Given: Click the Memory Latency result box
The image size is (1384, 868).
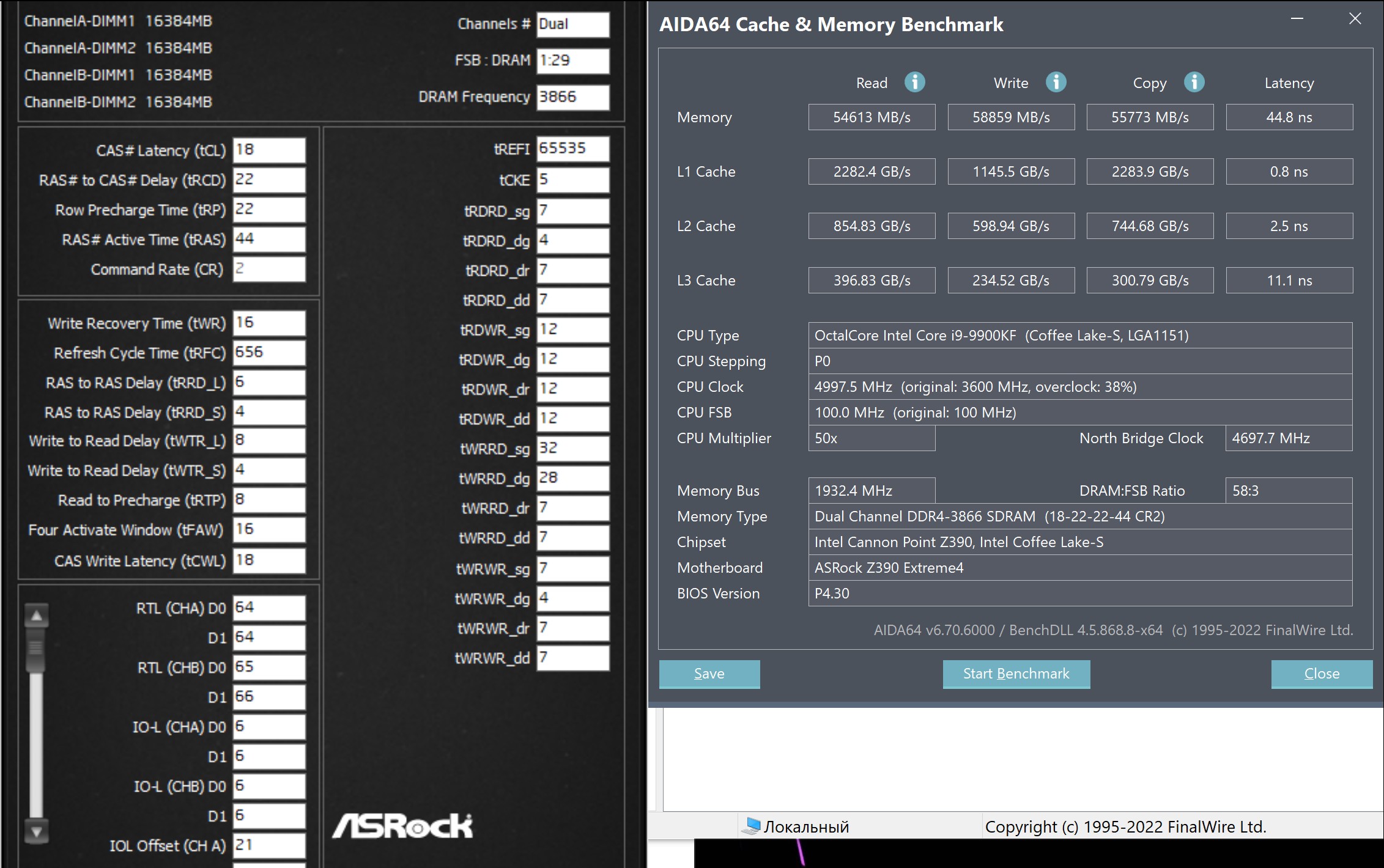Looking at the screenshot, I should click(x=1289, y=117).
